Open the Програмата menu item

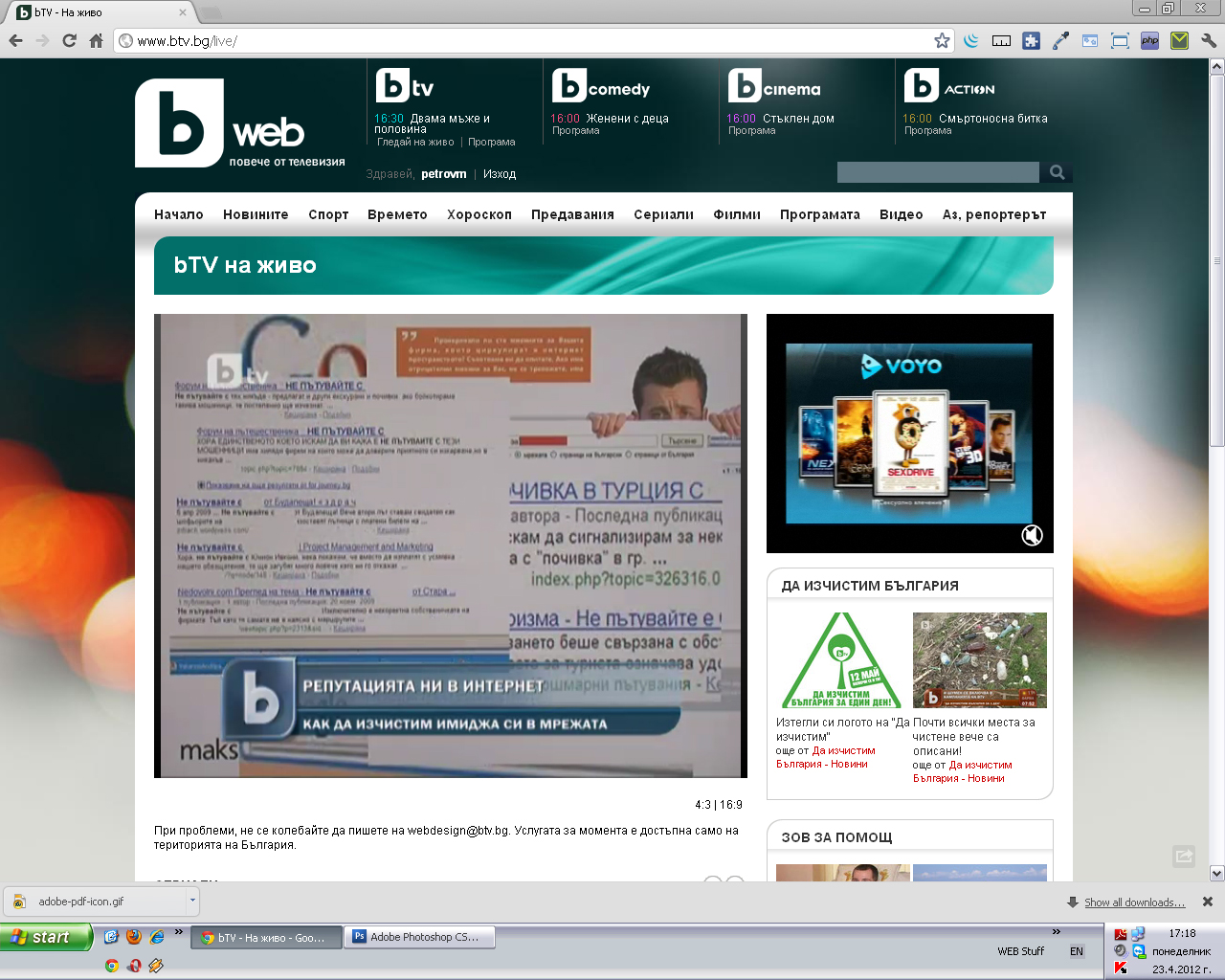pos(820,214)
